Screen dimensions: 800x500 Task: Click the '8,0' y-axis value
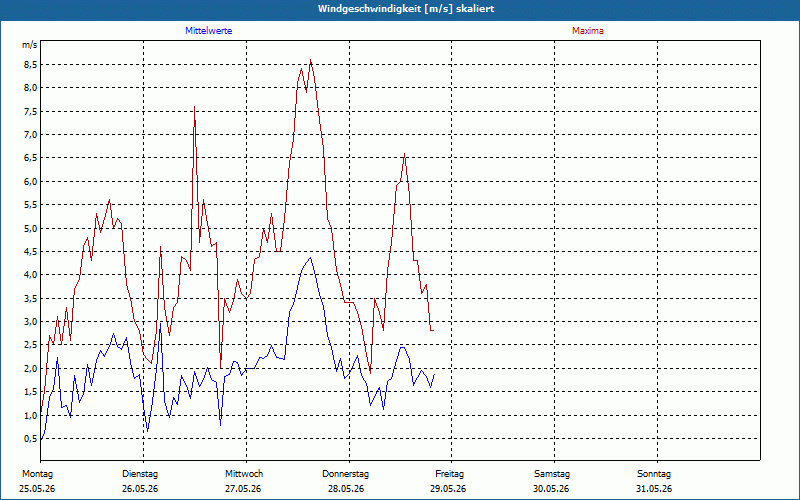31,88
